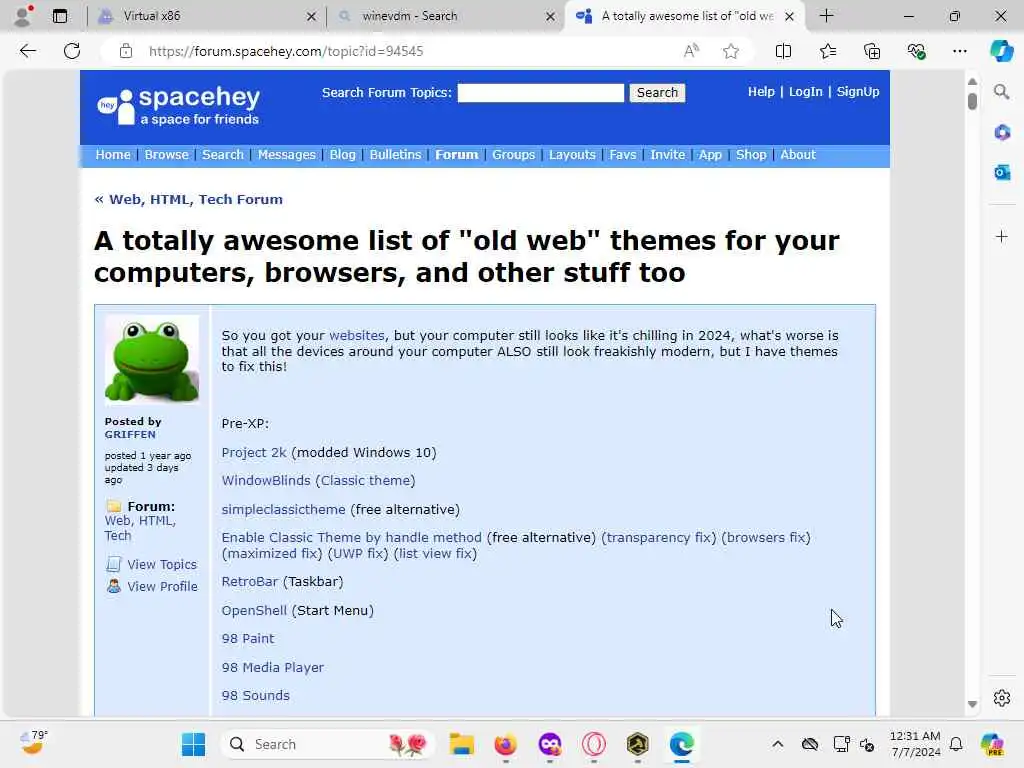1024x768 pixels.
Task: Click the LogIn link
Action: 805,92
